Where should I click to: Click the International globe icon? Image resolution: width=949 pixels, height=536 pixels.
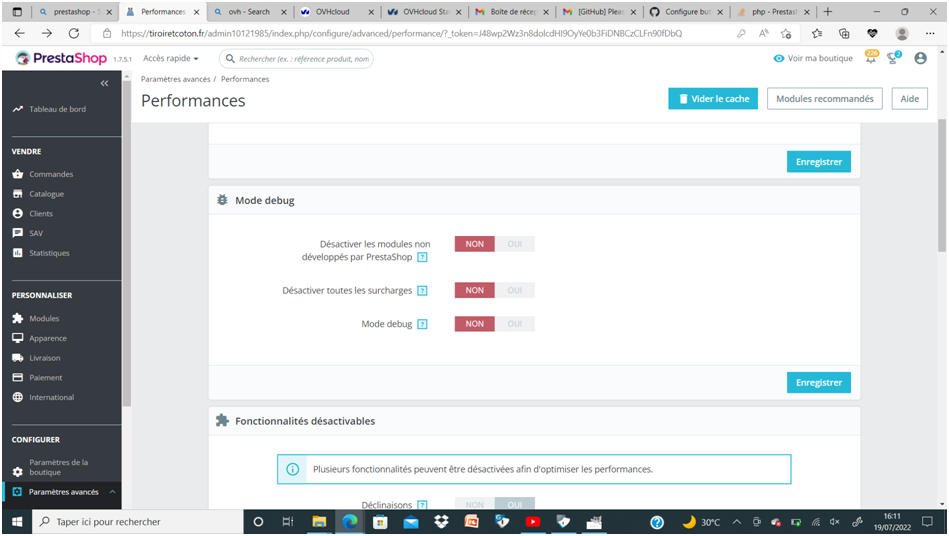[x=18, y=397]
